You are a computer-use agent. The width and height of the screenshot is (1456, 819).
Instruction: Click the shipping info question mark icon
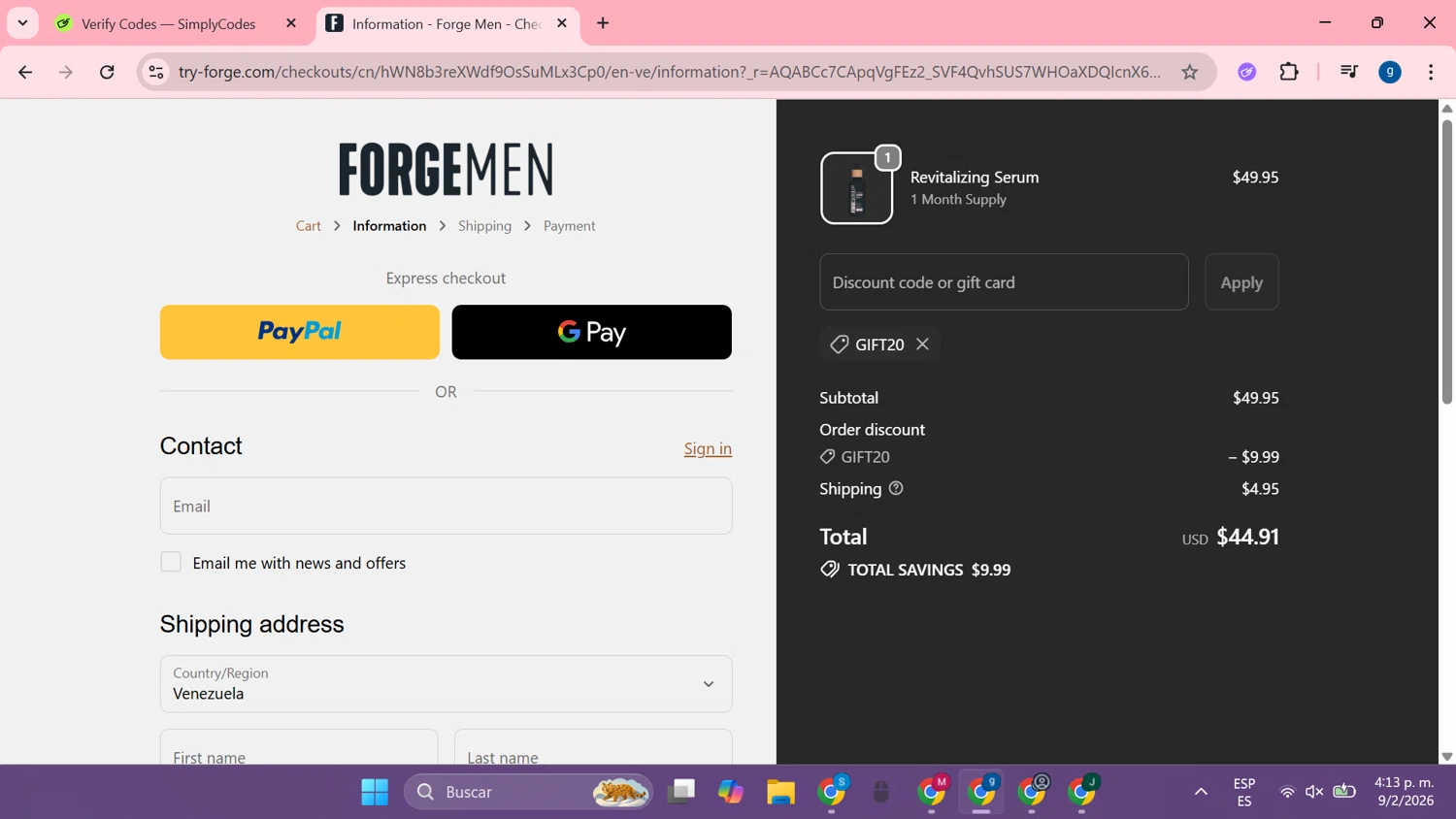click(x=896, y=488)
